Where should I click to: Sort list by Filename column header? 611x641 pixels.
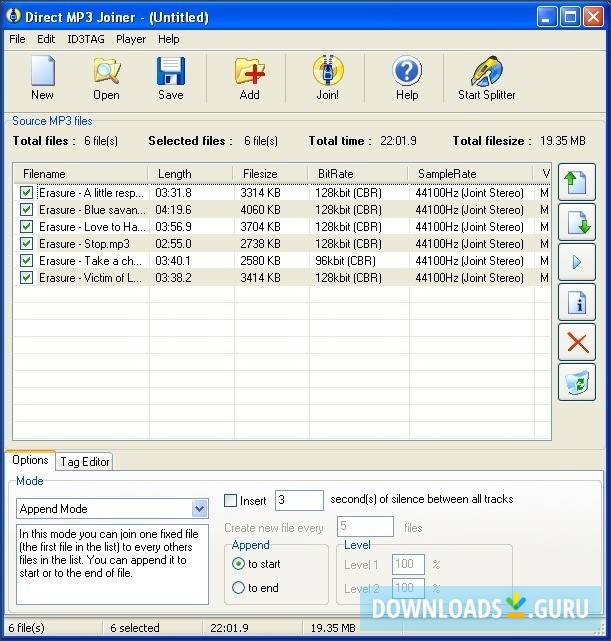(x=81, y=174)
